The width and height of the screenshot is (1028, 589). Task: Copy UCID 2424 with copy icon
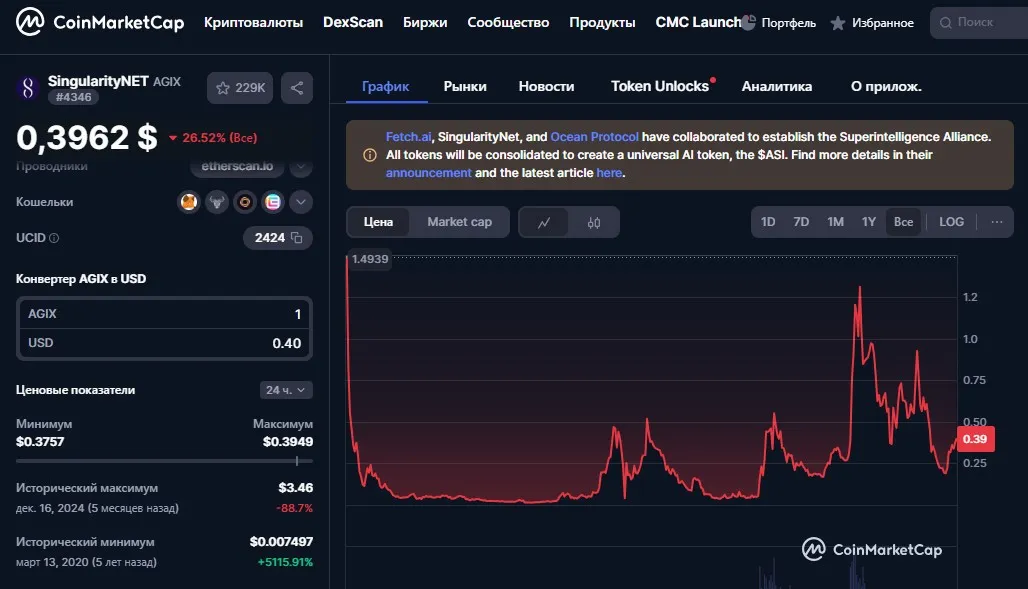(296, 237)
